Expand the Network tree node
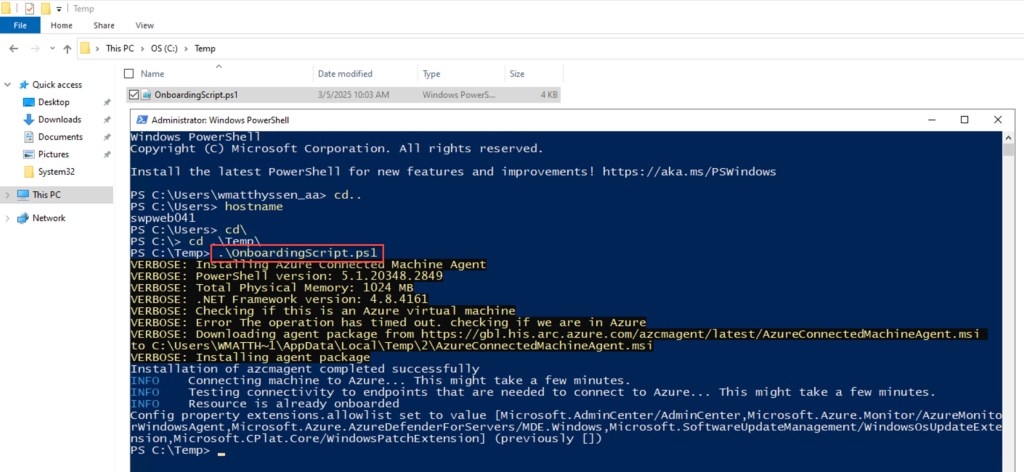 [x=8, y=218]
